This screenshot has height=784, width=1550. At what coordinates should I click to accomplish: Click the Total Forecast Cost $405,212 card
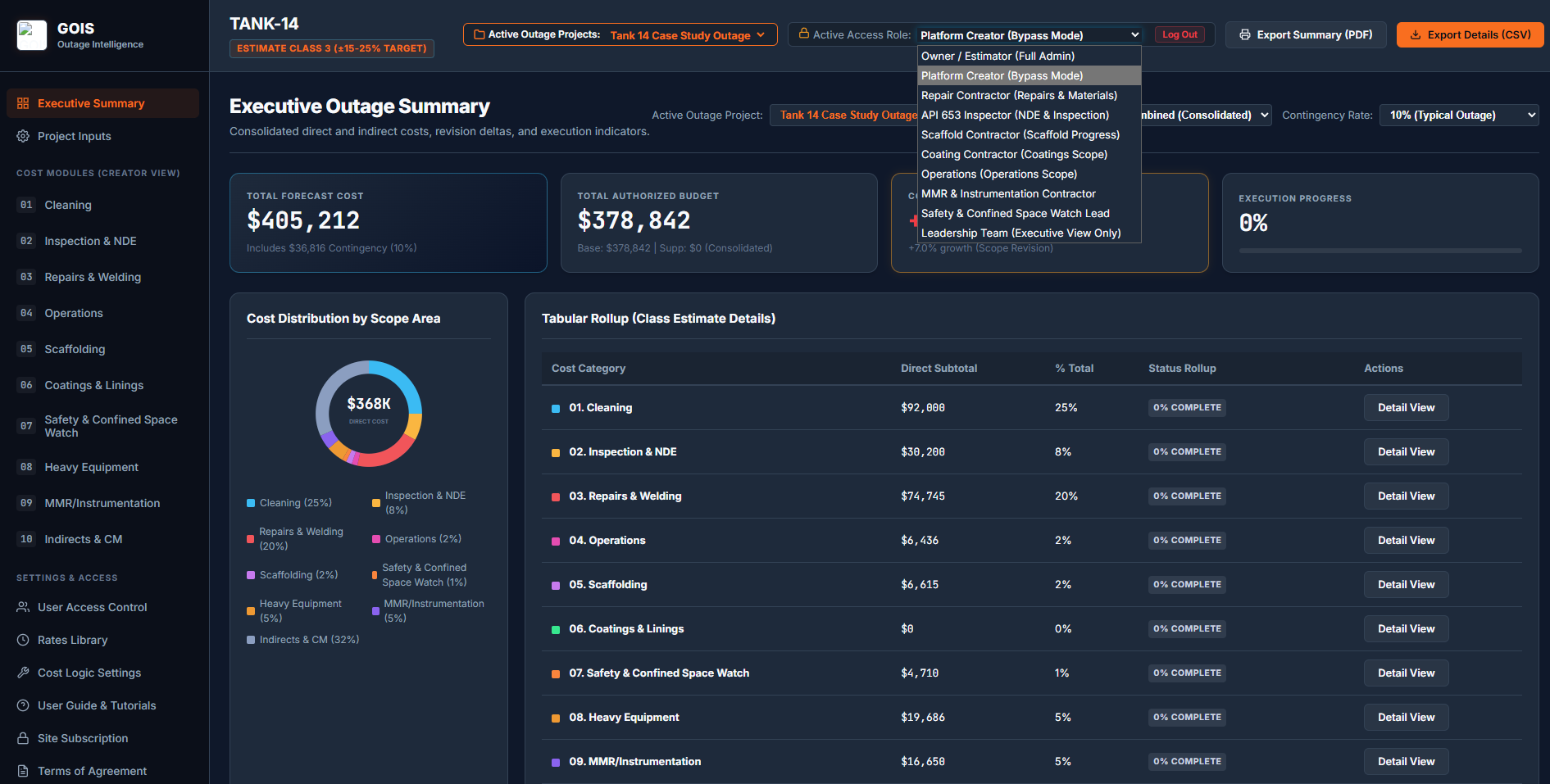point(389,223)
